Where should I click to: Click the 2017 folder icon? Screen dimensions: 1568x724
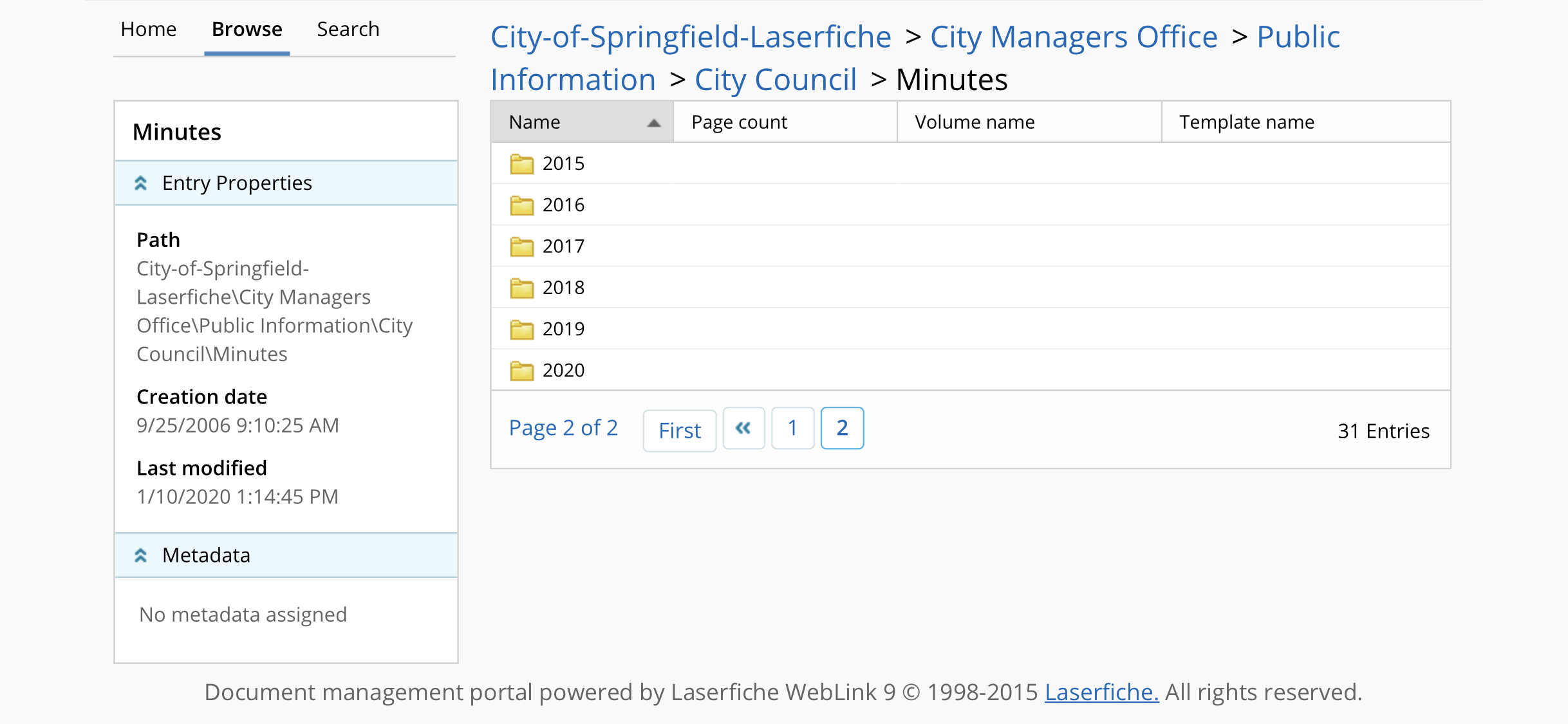[x=521, y=246]
